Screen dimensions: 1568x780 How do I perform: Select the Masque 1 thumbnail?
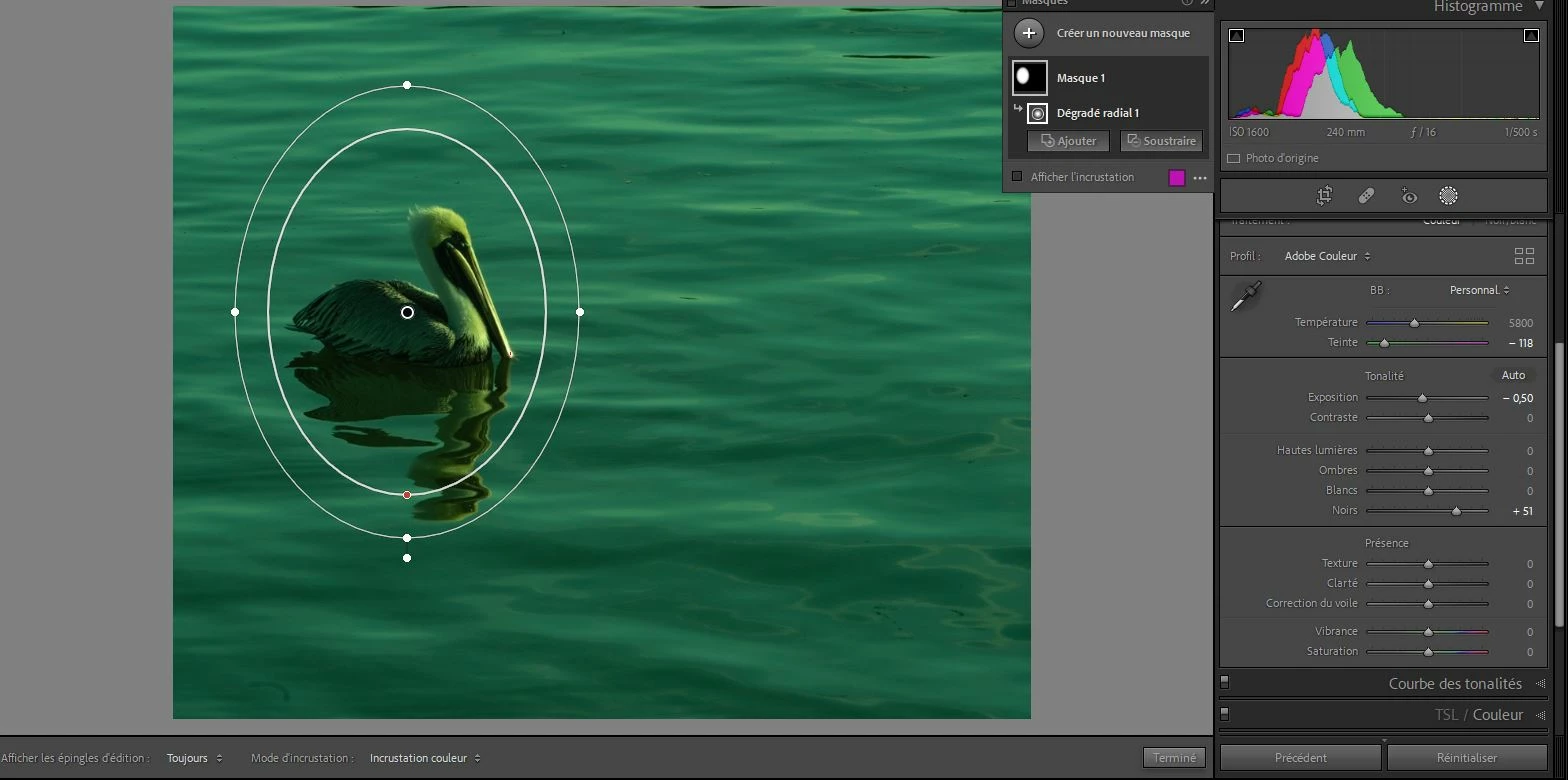[1030, 77]
